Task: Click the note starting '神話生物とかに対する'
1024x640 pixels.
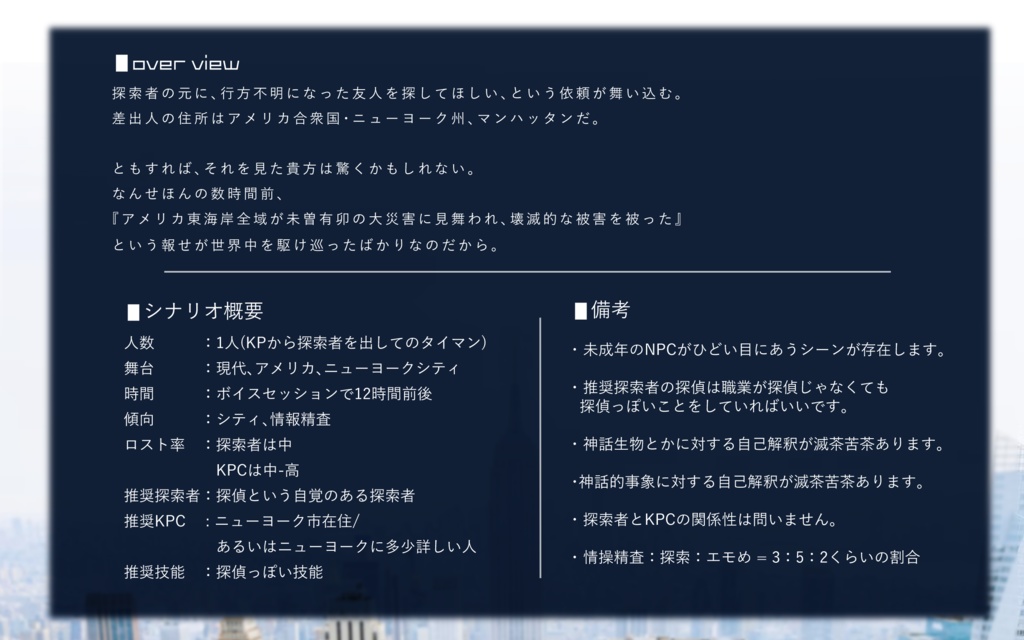Action: [763, 444]
